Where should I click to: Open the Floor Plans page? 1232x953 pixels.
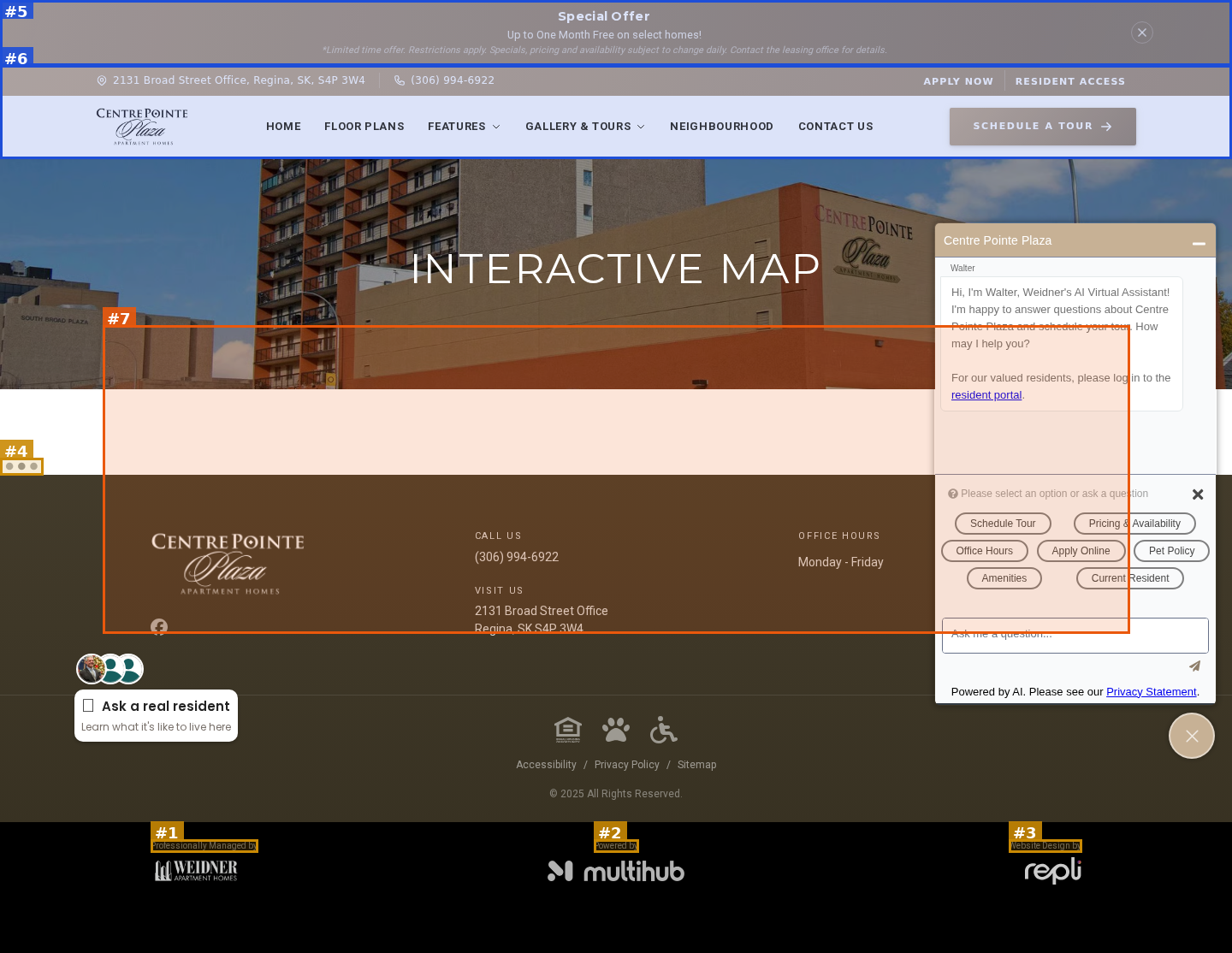(x=364, y=127)
